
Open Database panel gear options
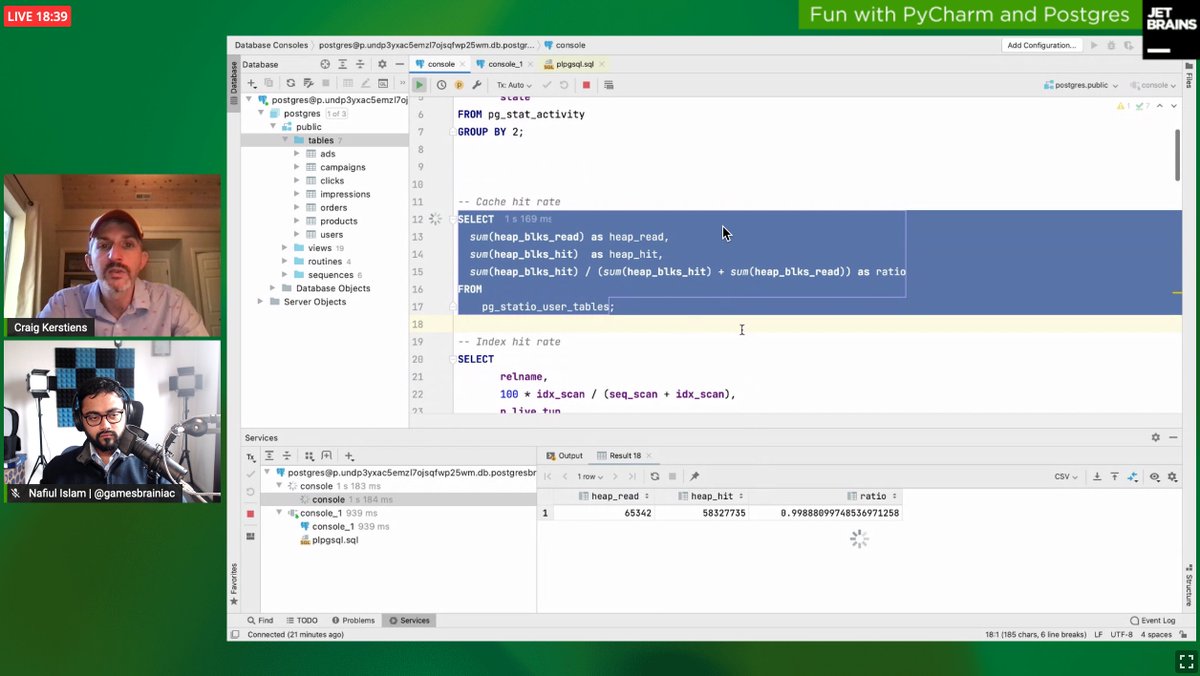[x=382, y=64]
